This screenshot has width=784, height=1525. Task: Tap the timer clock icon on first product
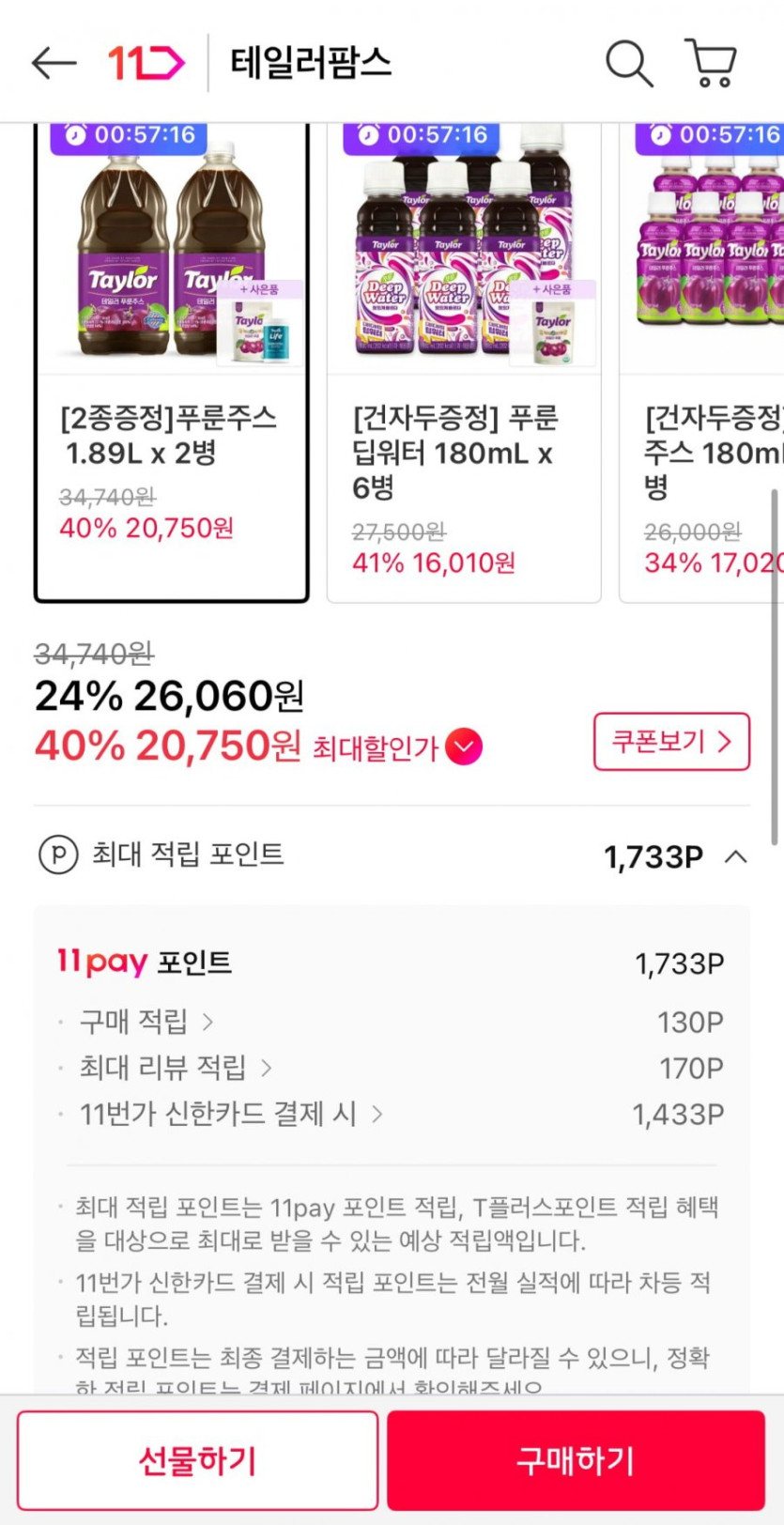(75, 135)
